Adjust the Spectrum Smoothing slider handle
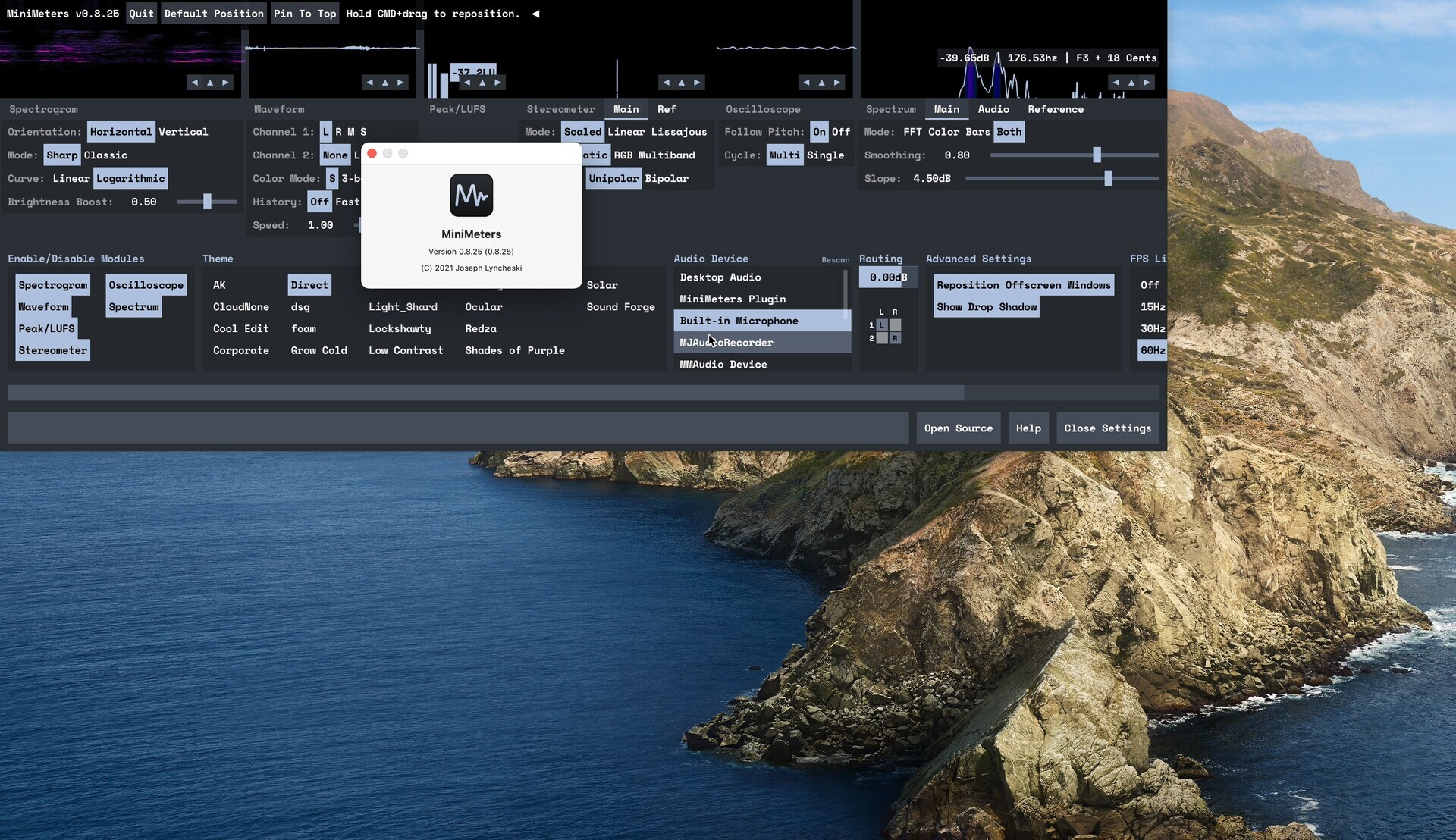 coord(1097,155)
